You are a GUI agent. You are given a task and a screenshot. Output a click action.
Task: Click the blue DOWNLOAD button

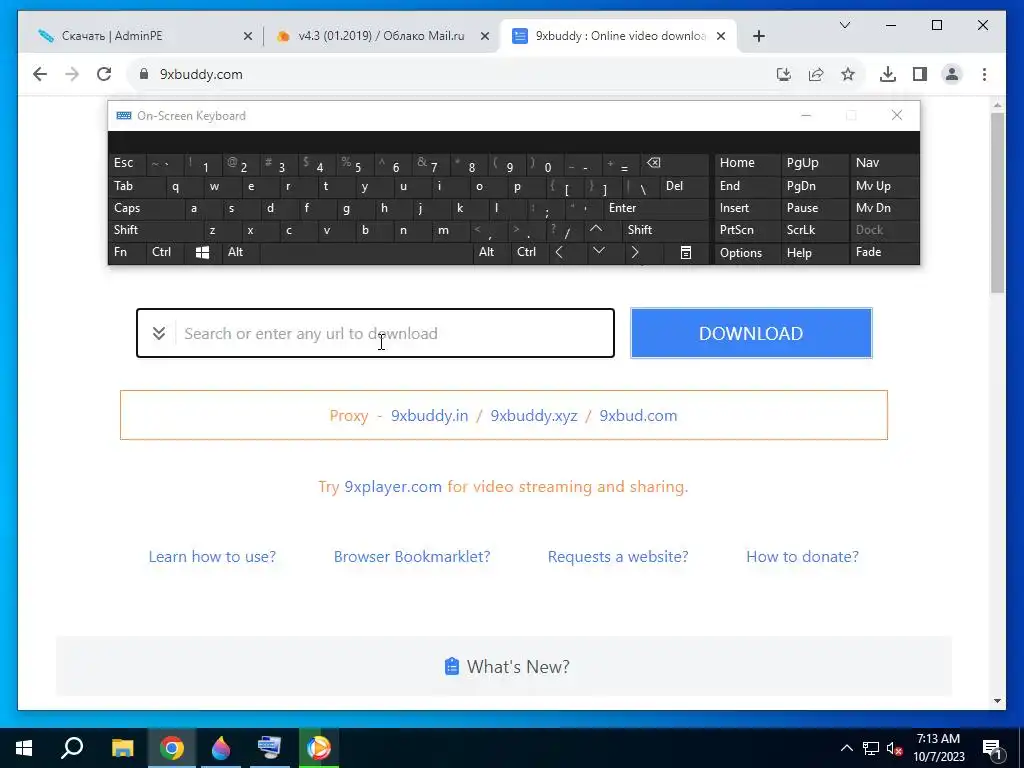coord(751,333)
